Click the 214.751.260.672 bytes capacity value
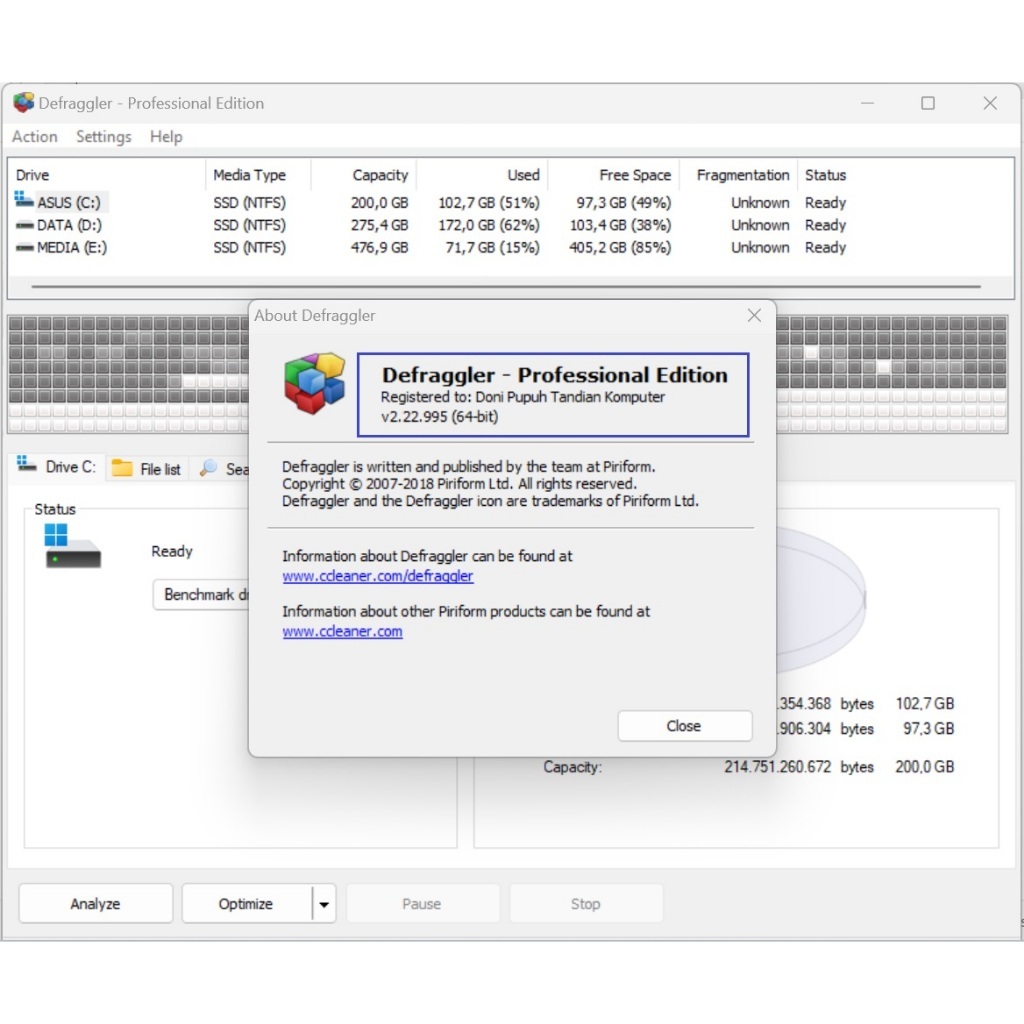The height and width of the screenshot is (1024, 1024). click(x=777, y=767)
